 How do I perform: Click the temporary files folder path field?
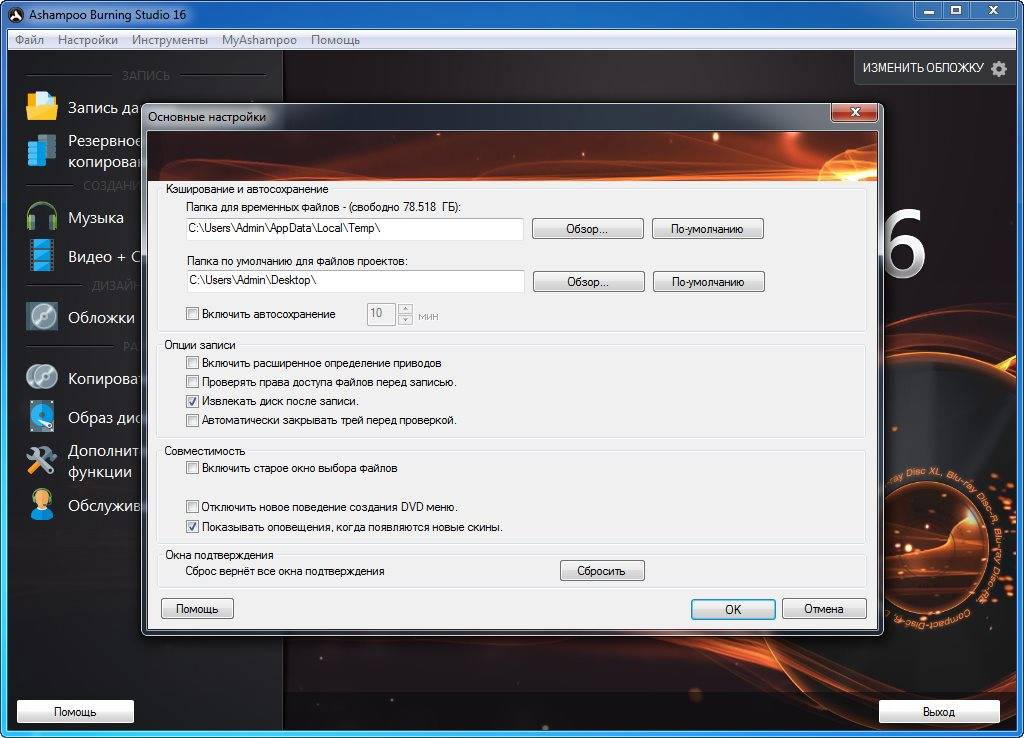tap(355, 229)
